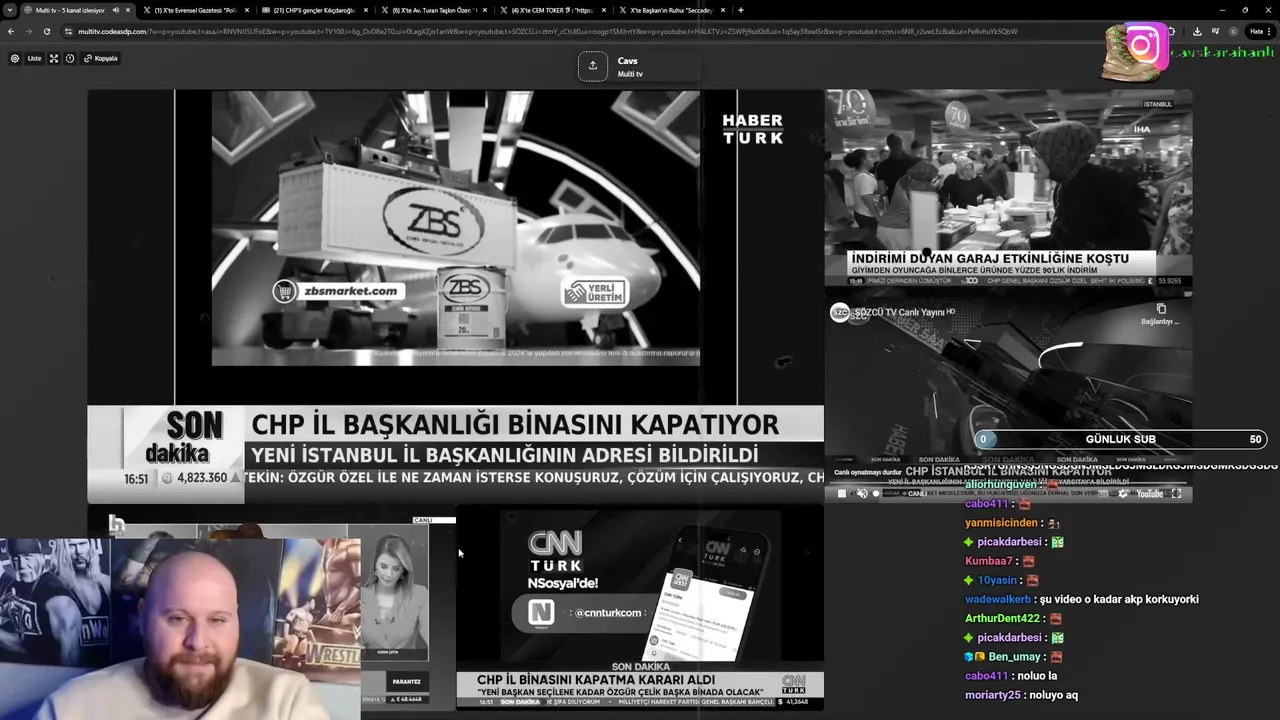Open the YouTube logo link in player
The image size is (1280, 720).
[1149, 493]
